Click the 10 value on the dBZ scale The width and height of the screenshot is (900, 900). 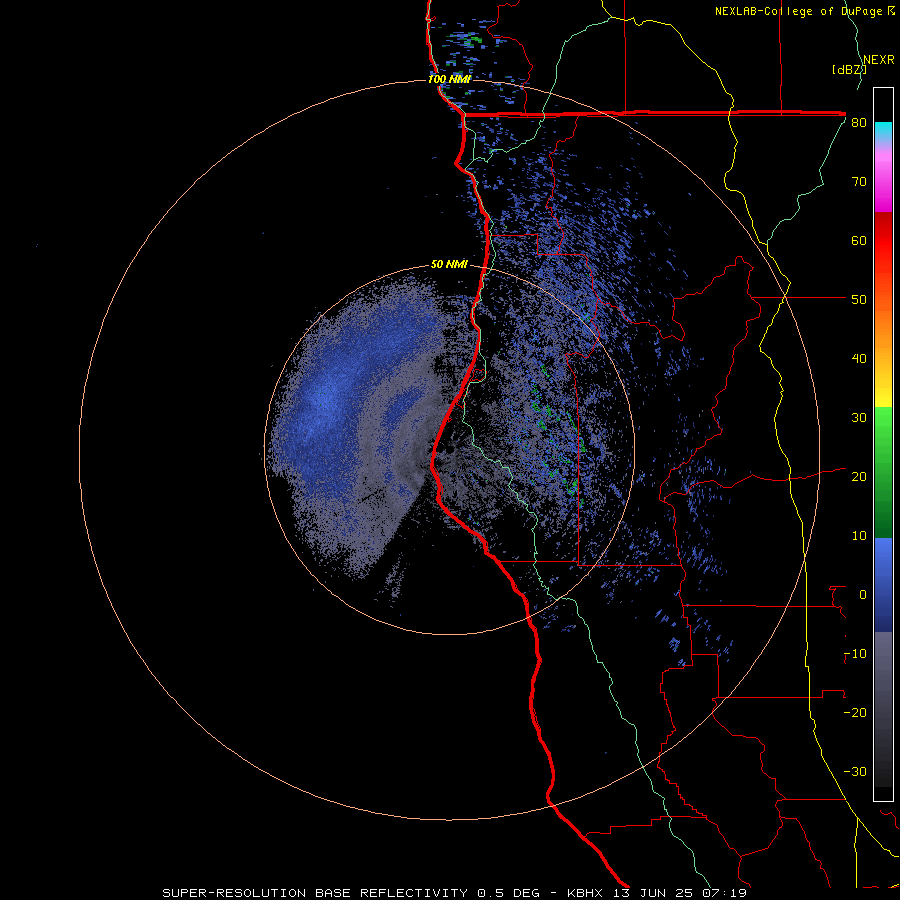coord(859,536)
